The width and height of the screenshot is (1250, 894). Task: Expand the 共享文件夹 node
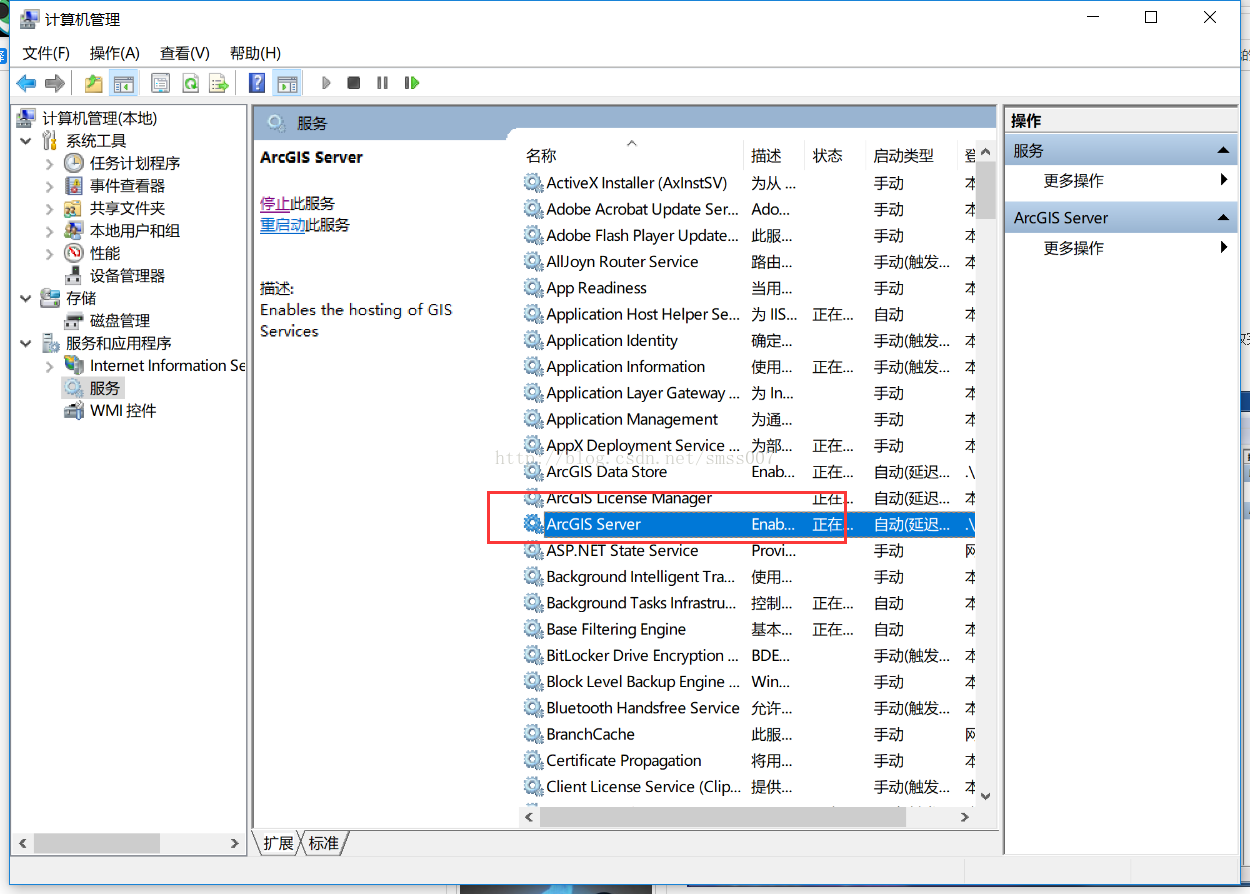tap(49, 208)
